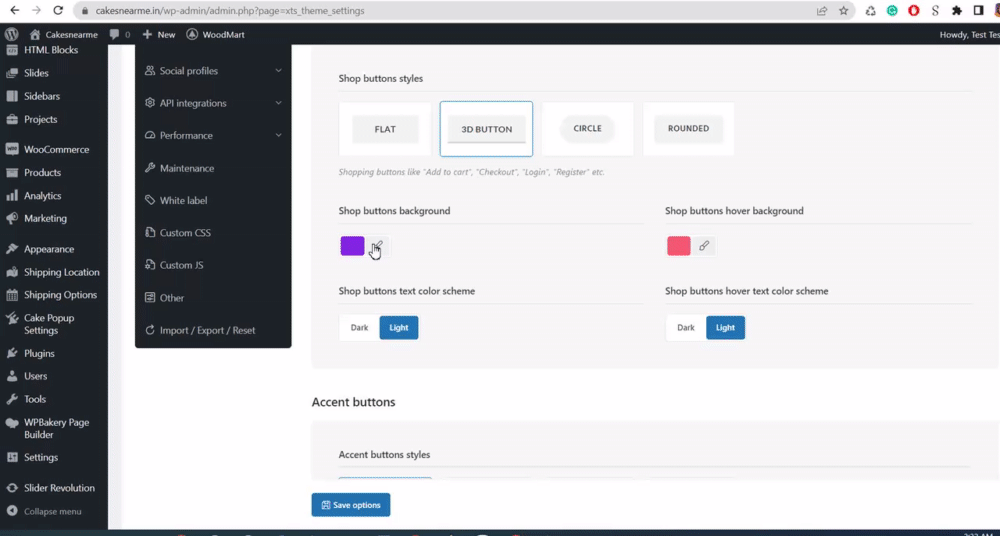
Task: Open the browser extensions puzzle icon
Action: [957, 10]
